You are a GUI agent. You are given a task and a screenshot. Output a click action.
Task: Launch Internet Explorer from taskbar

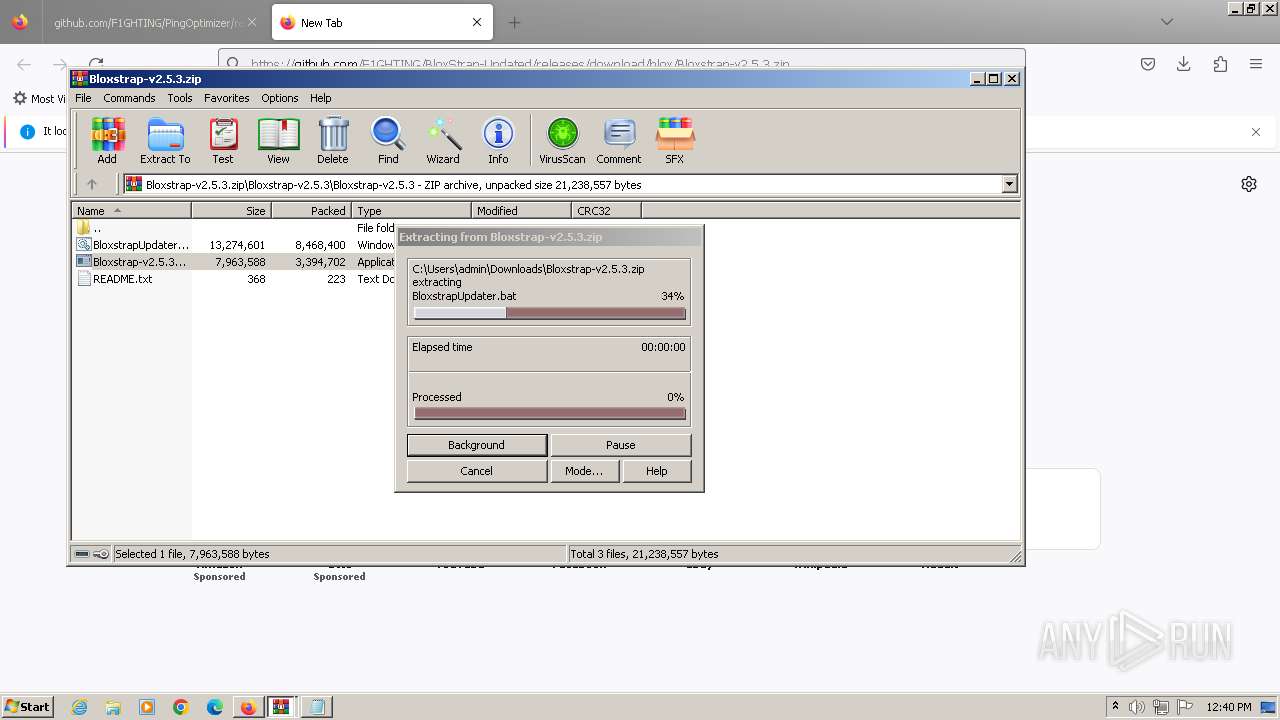(79, 707)
